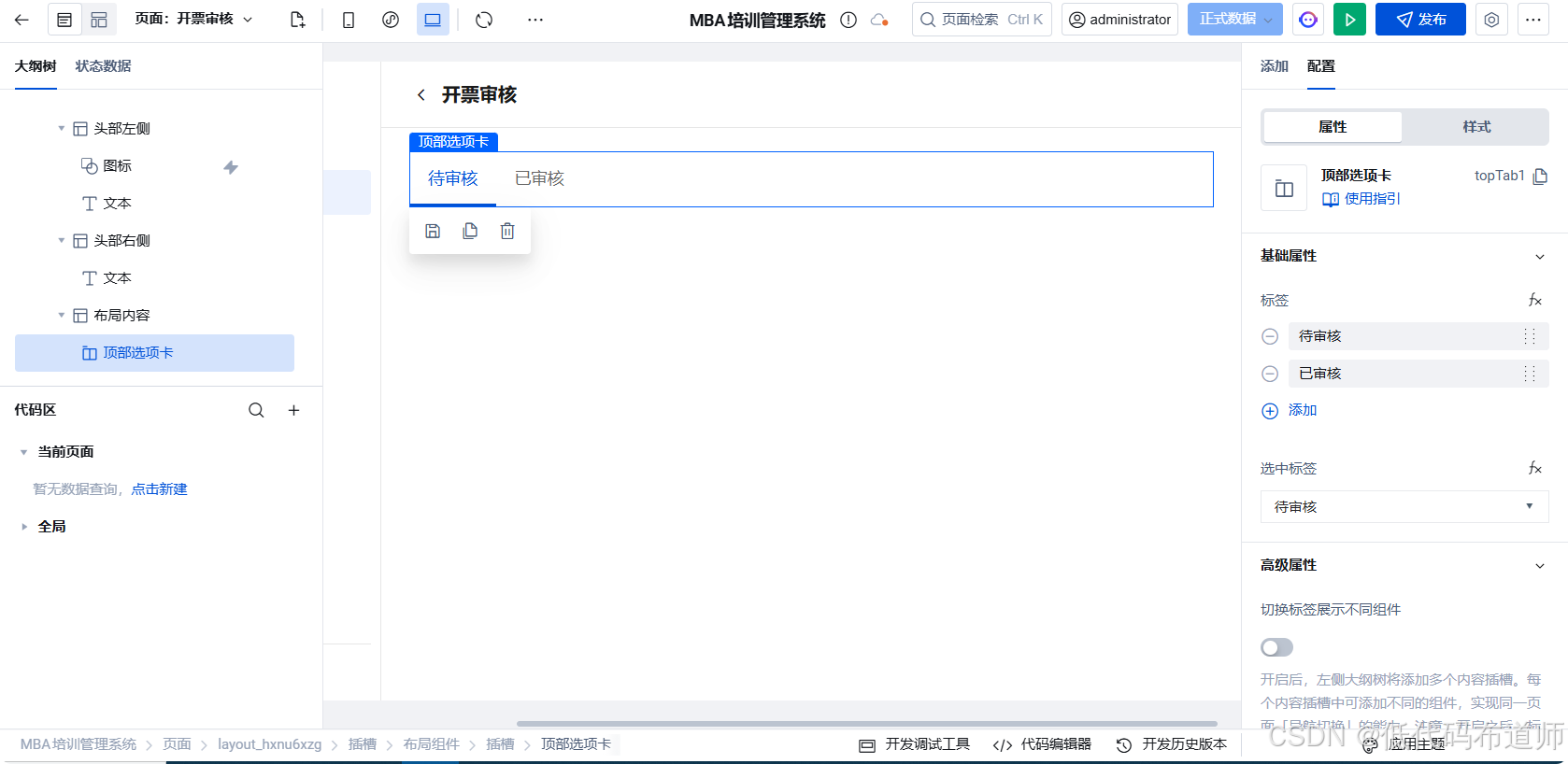Click the 页面检索 search field
The image size is (1568, 764).
[982, 20]
